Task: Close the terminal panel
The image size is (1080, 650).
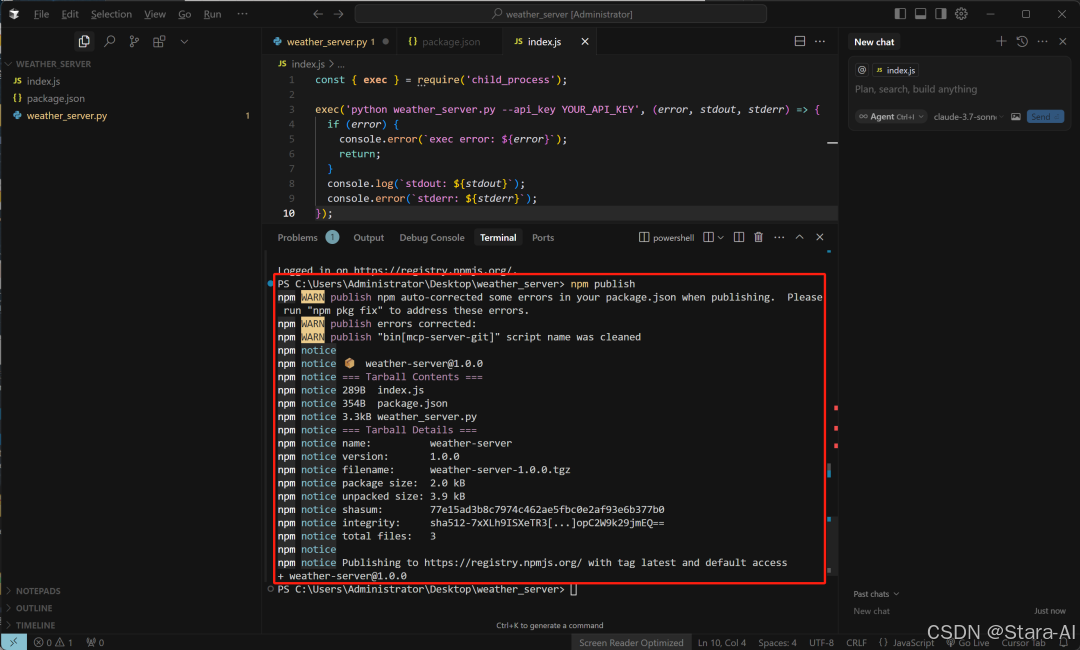Action: (820, 238)
